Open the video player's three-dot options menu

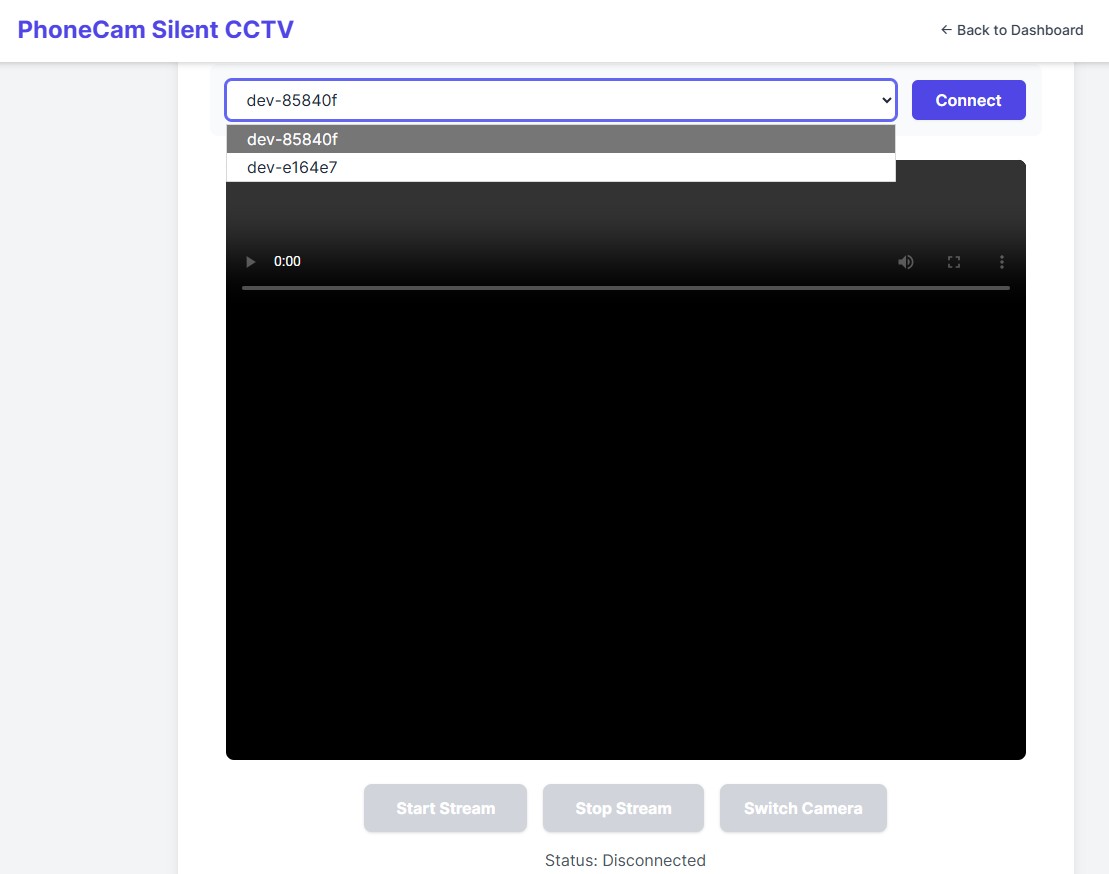[x=1001, y=261]
